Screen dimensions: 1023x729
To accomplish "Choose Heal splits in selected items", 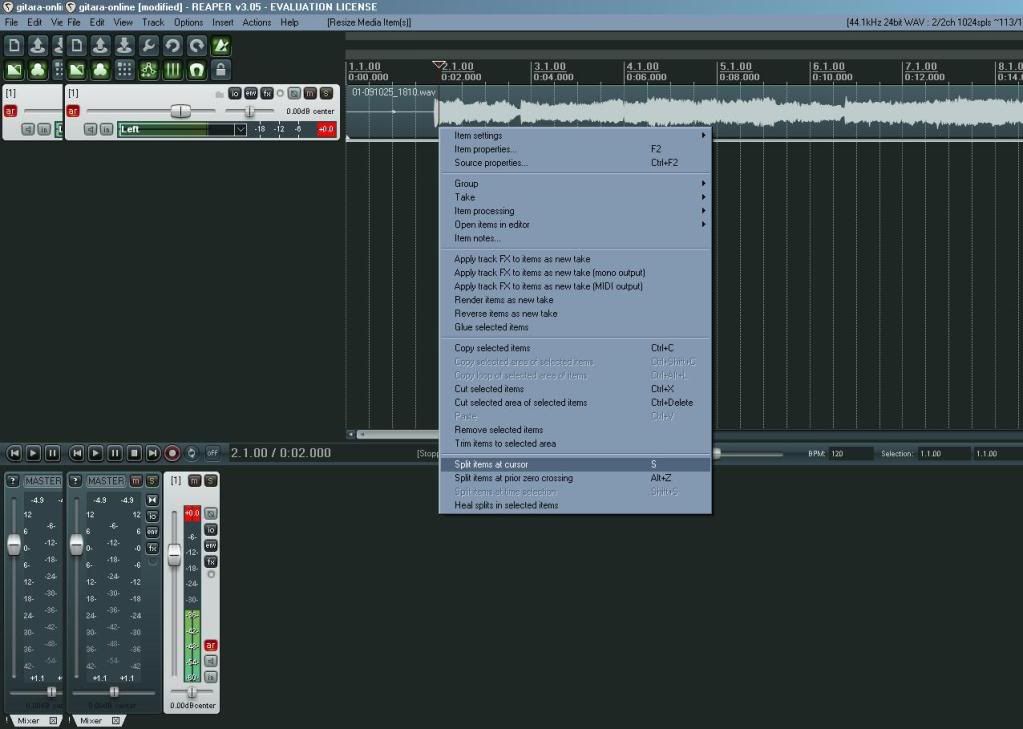I will coord(575,505).
